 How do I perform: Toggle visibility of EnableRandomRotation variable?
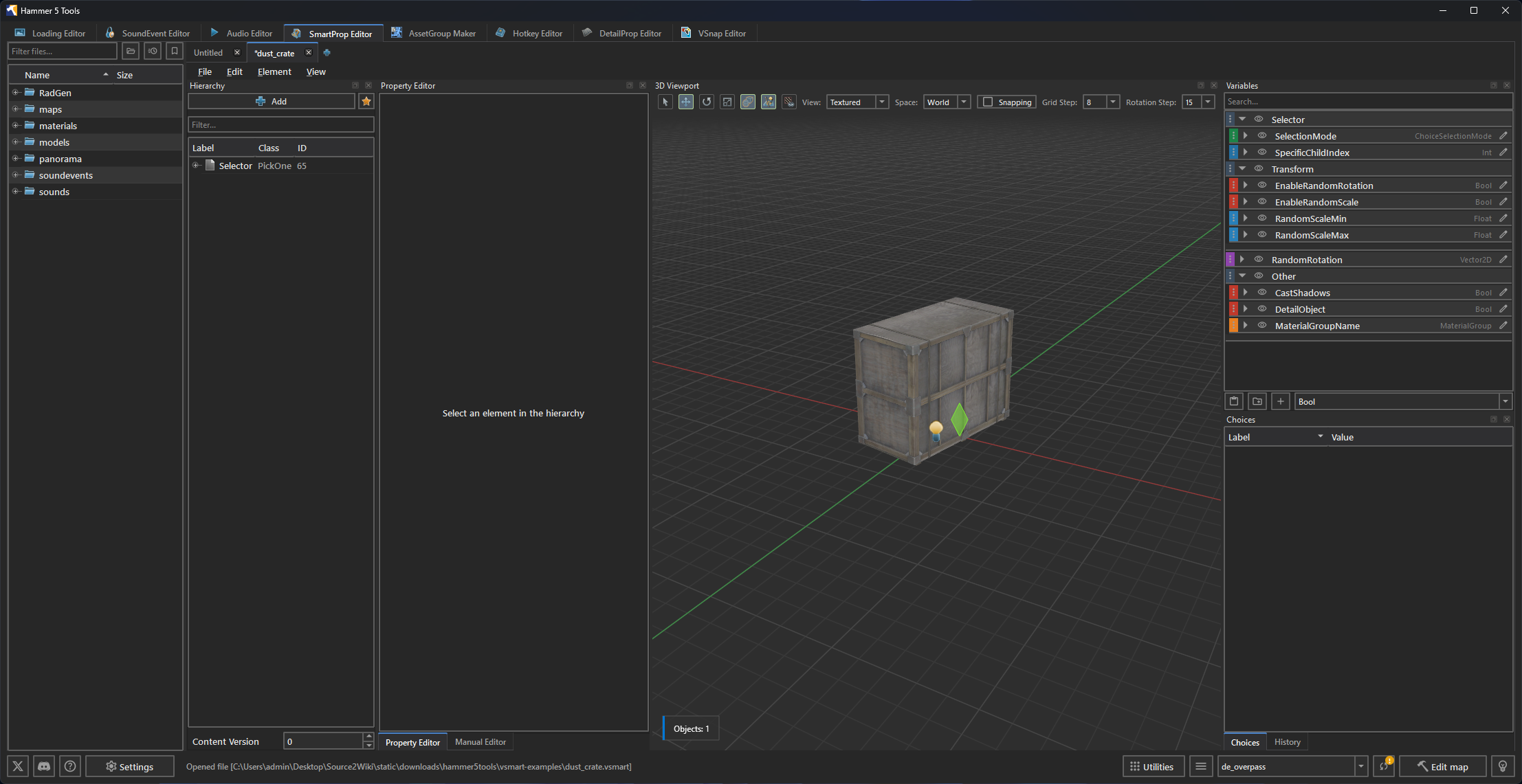1262,186
